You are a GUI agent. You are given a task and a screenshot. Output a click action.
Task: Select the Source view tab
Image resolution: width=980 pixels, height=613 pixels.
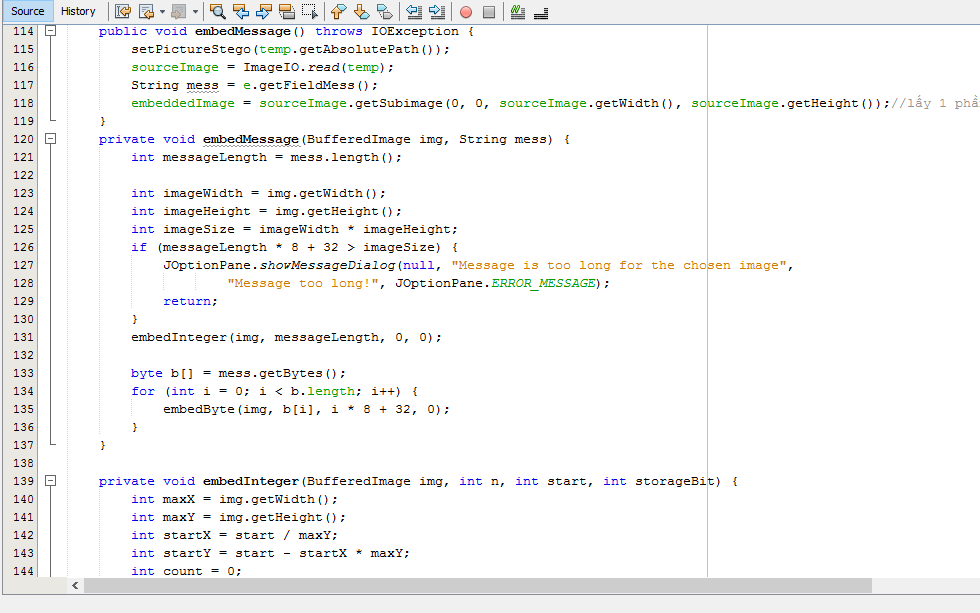27,12
